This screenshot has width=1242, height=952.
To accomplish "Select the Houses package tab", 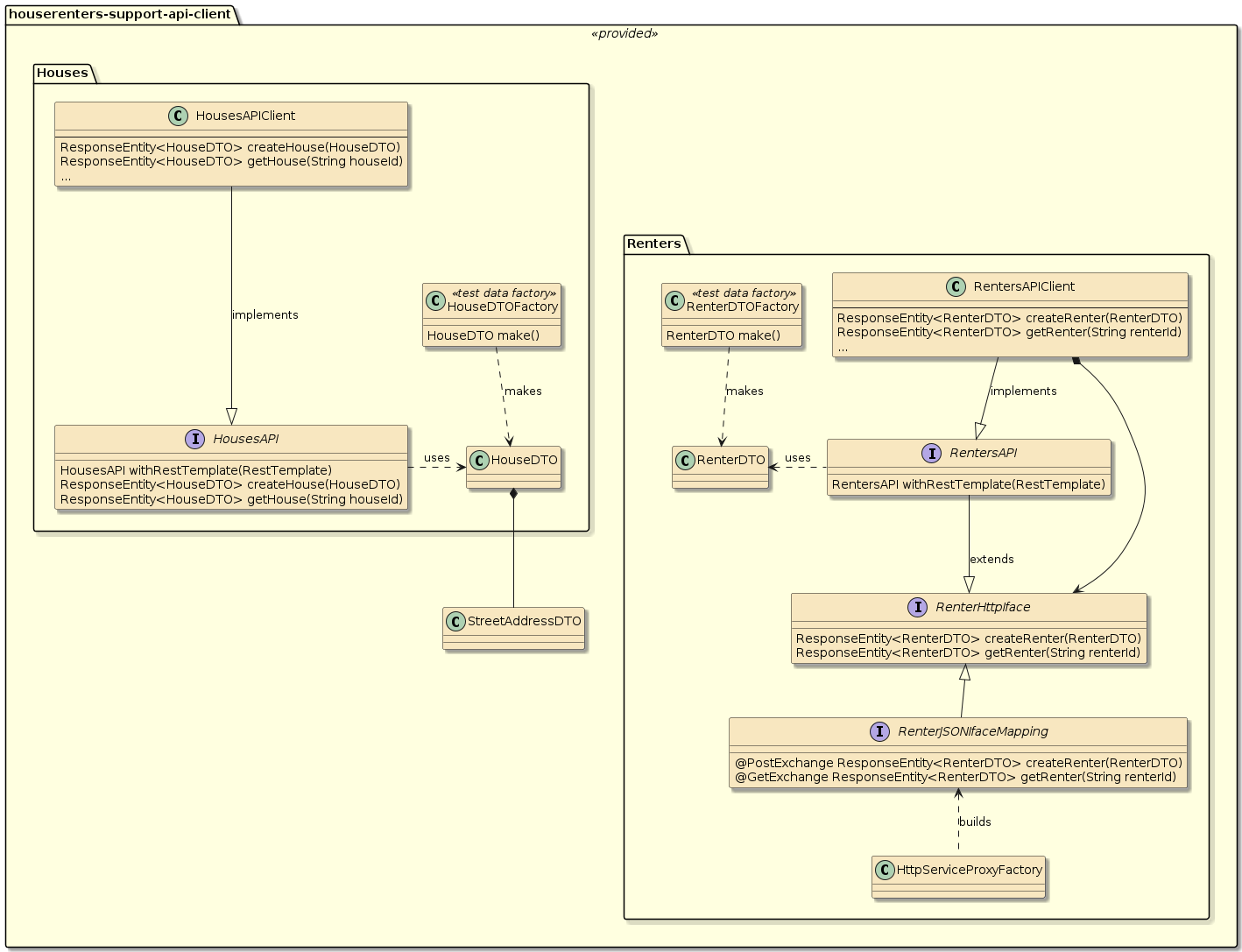I will pos(63,73).
